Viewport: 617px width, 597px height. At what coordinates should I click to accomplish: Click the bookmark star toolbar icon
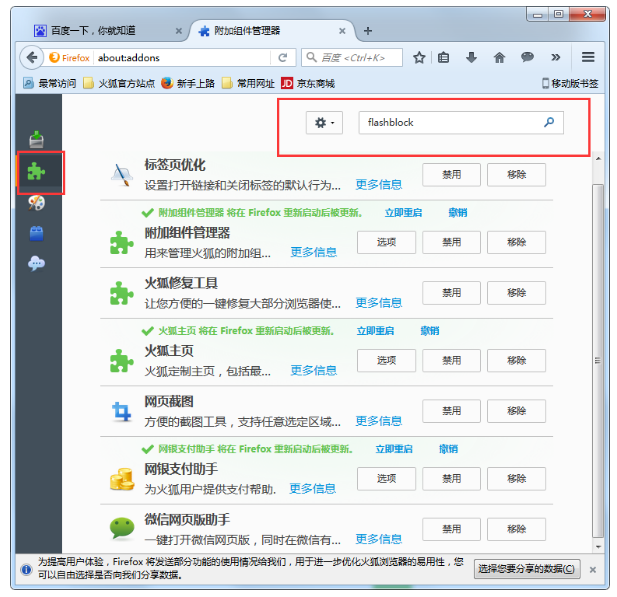tap(419, 58)
